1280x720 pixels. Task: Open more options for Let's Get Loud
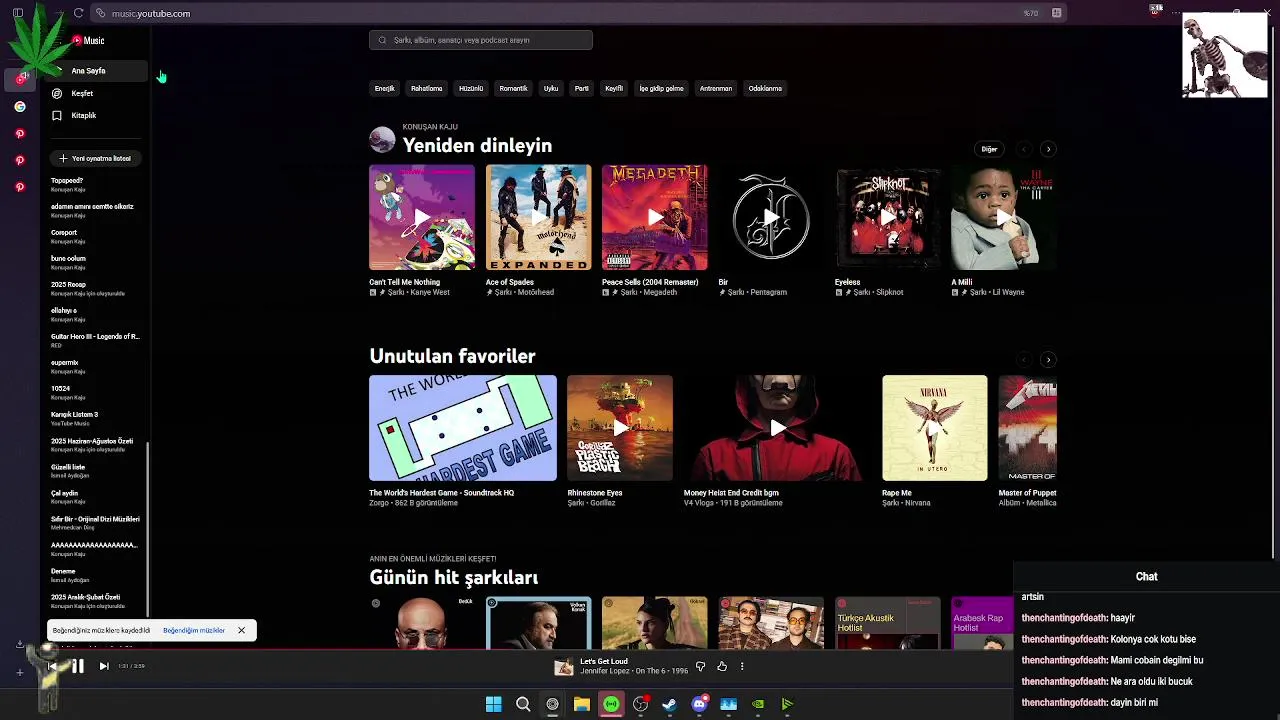coord(742,666)
